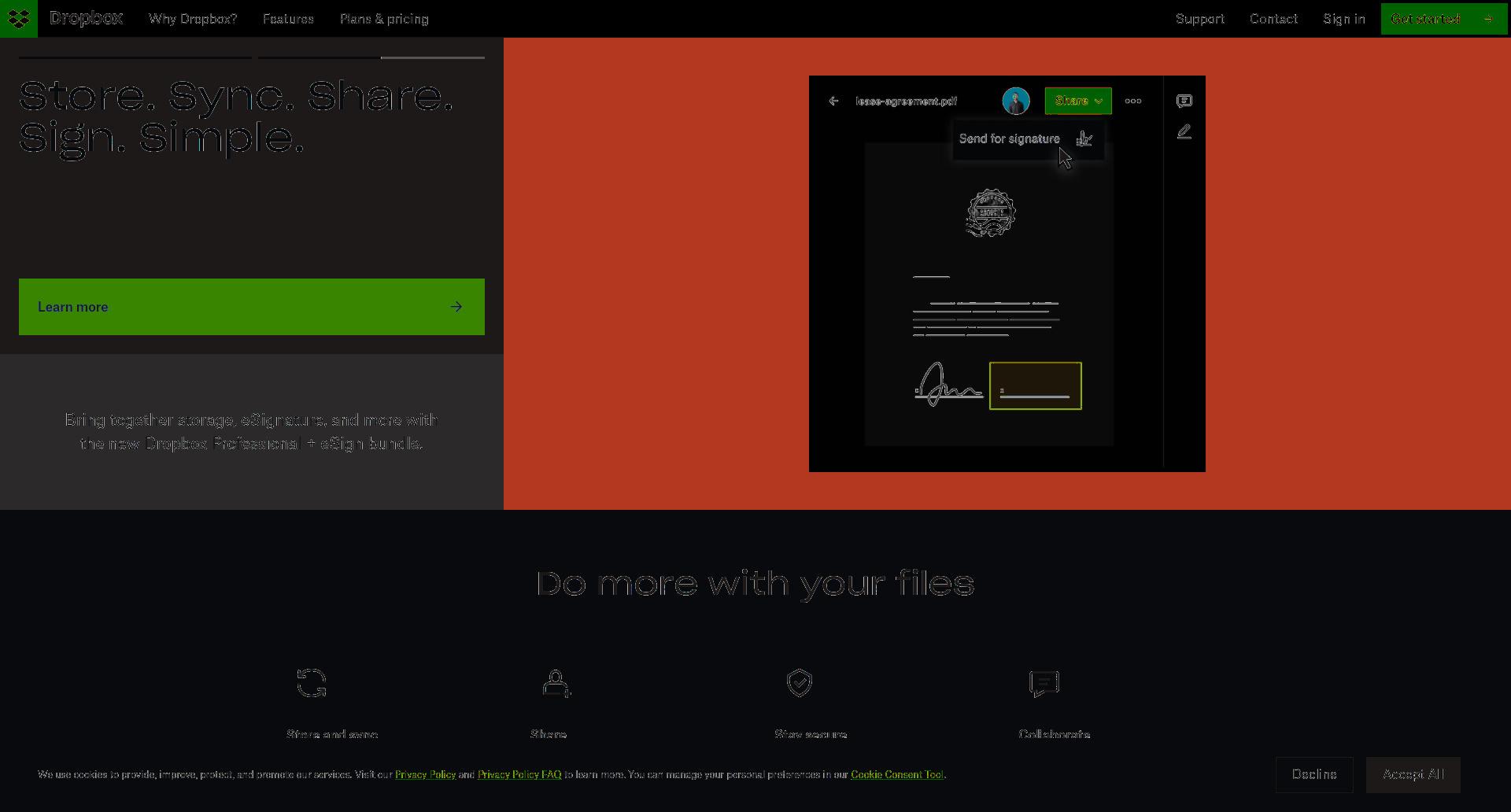The height and width of the screenshot is (812, 1511).
Task: Click the Store and sync icon
Action: point(312,683)
